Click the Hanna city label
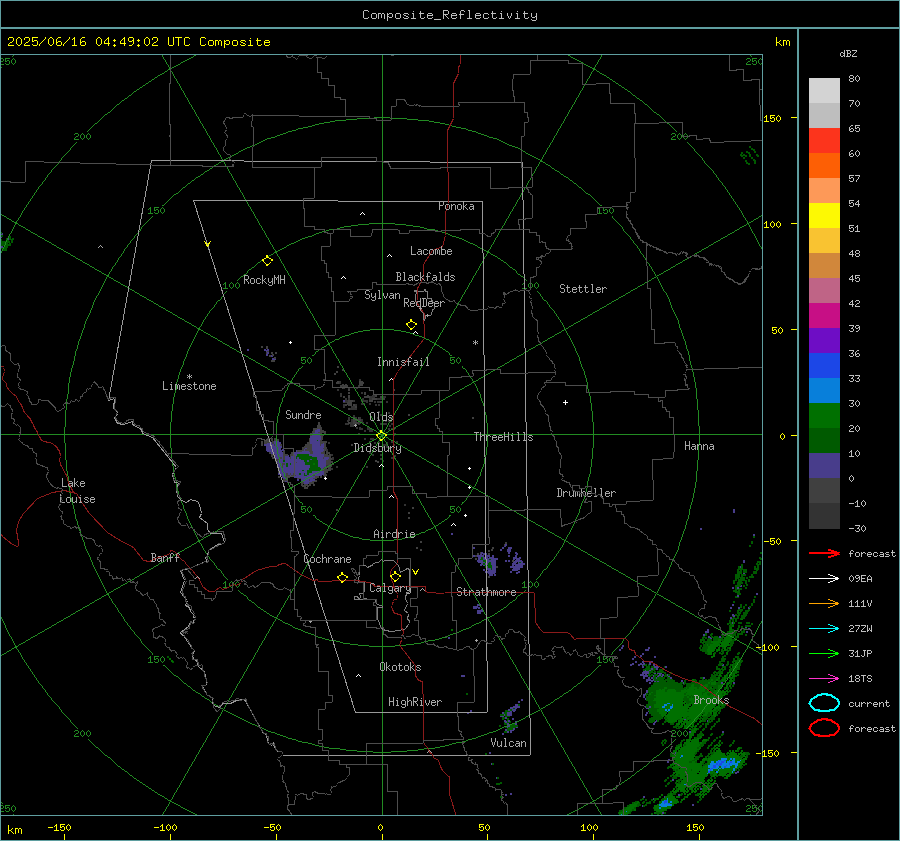The width and height of the screenshot is (900, 841). coord(699,446)
